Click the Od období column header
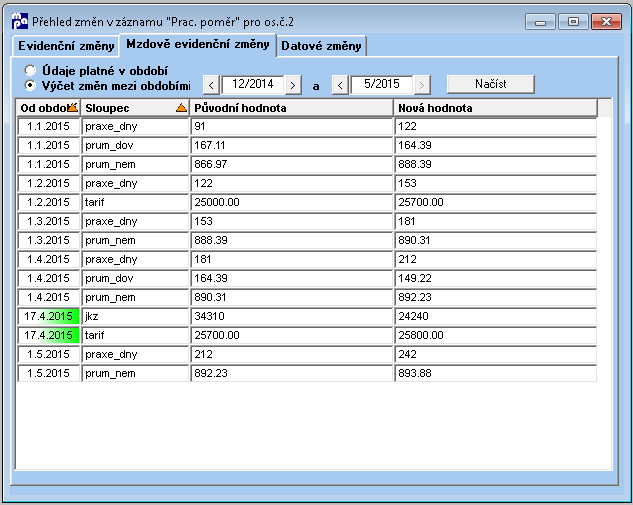The height and width of the screenshot is (505, 633). tap(48, 108)
